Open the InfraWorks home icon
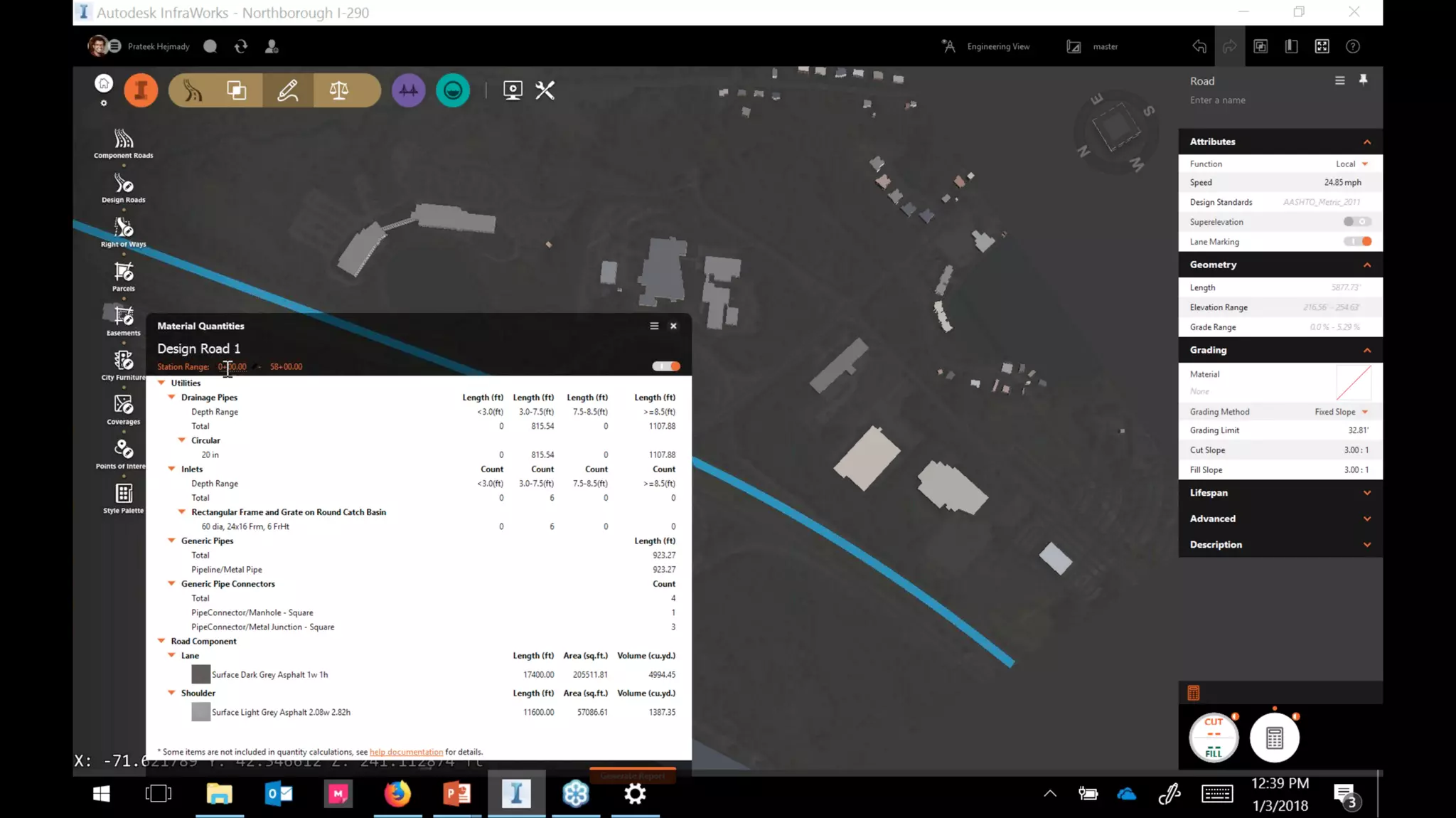Screen dimensions: 1456x818 [104, 83]
